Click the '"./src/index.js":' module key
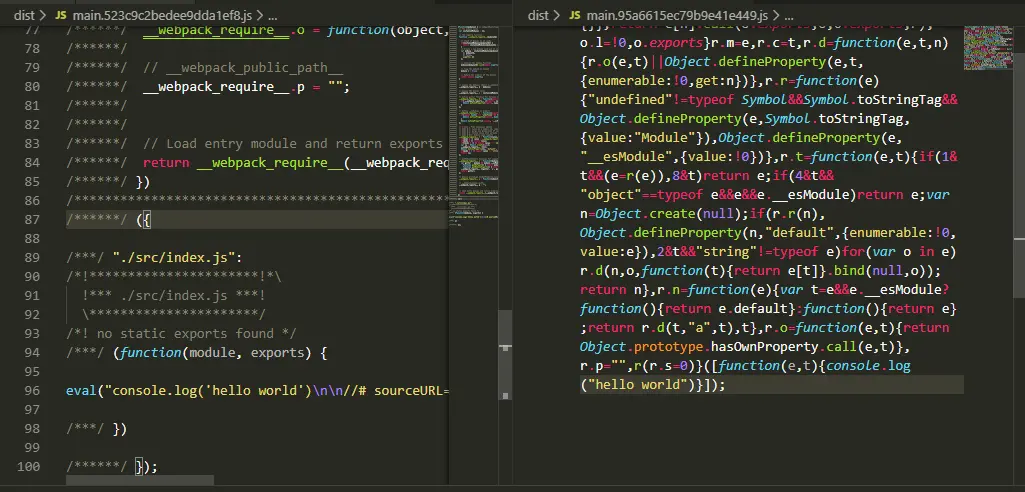Viewport: 1025px width, 492px height. [x=177, y=257]
